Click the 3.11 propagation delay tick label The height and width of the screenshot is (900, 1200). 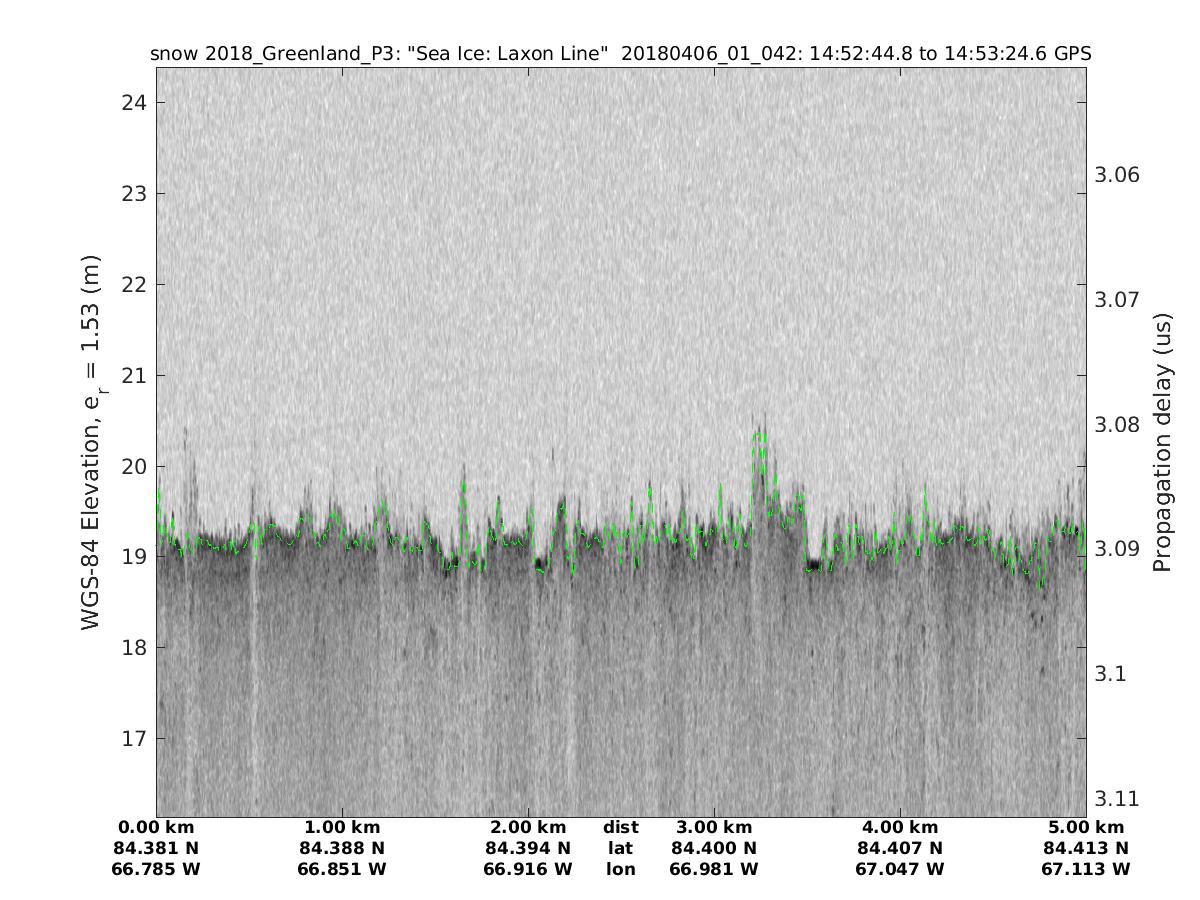point(1115,798)
